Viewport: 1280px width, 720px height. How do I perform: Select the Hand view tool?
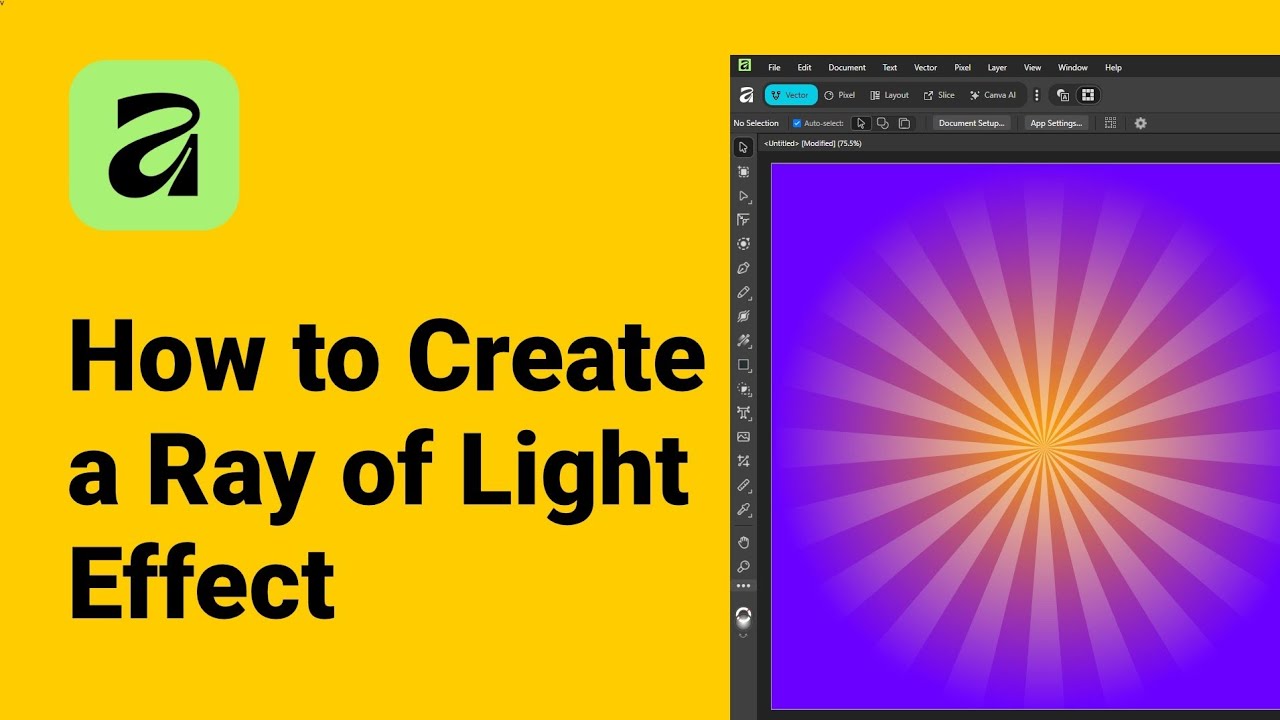(743, 542)
